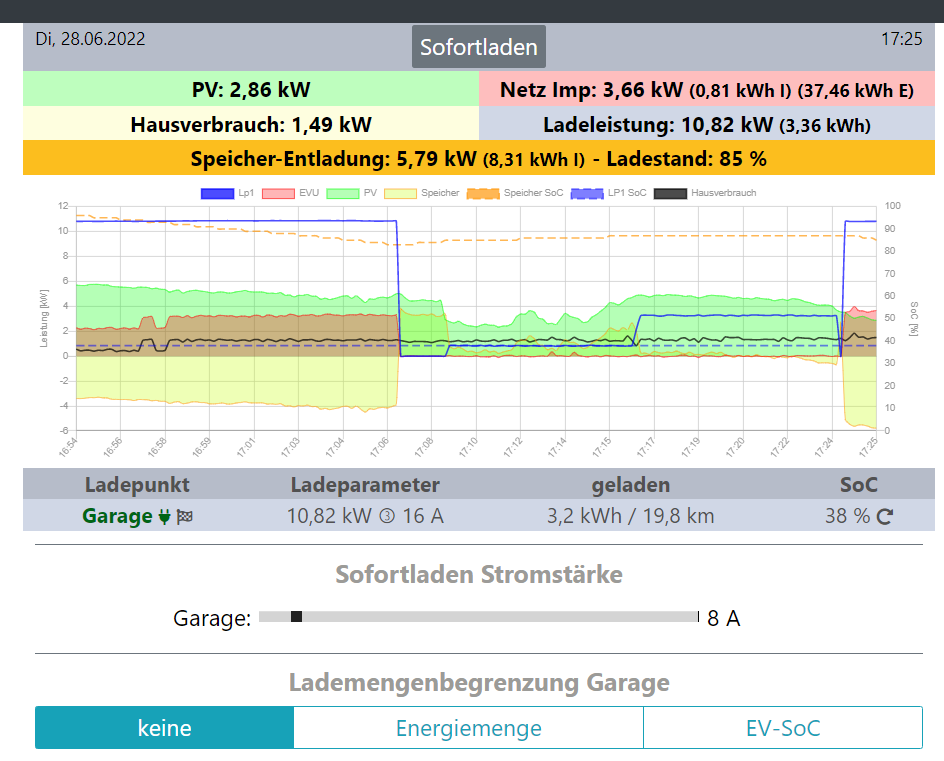Select the 'keine' limit option

164,728
